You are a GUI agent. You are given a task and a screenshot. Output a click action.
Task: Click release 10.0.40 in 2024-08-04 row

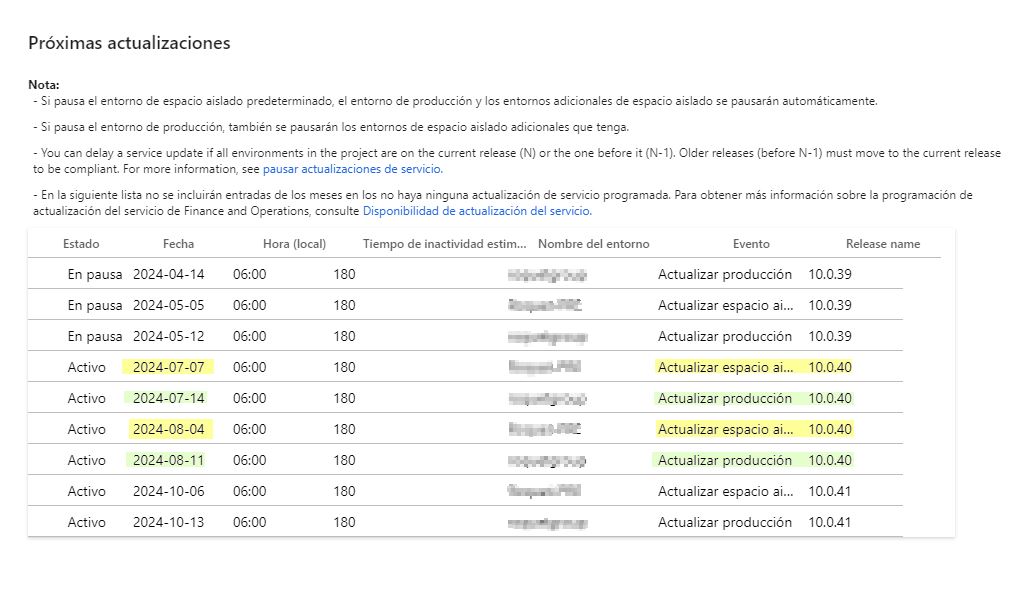(x=830, y=429)
